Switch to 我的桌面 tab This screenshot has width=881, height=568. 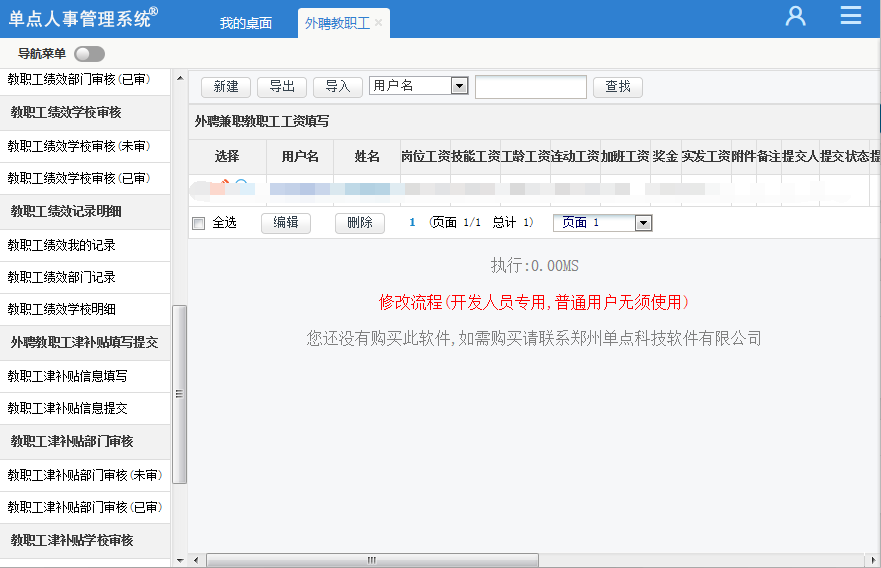pyautogui.click(x=246, y=23)
